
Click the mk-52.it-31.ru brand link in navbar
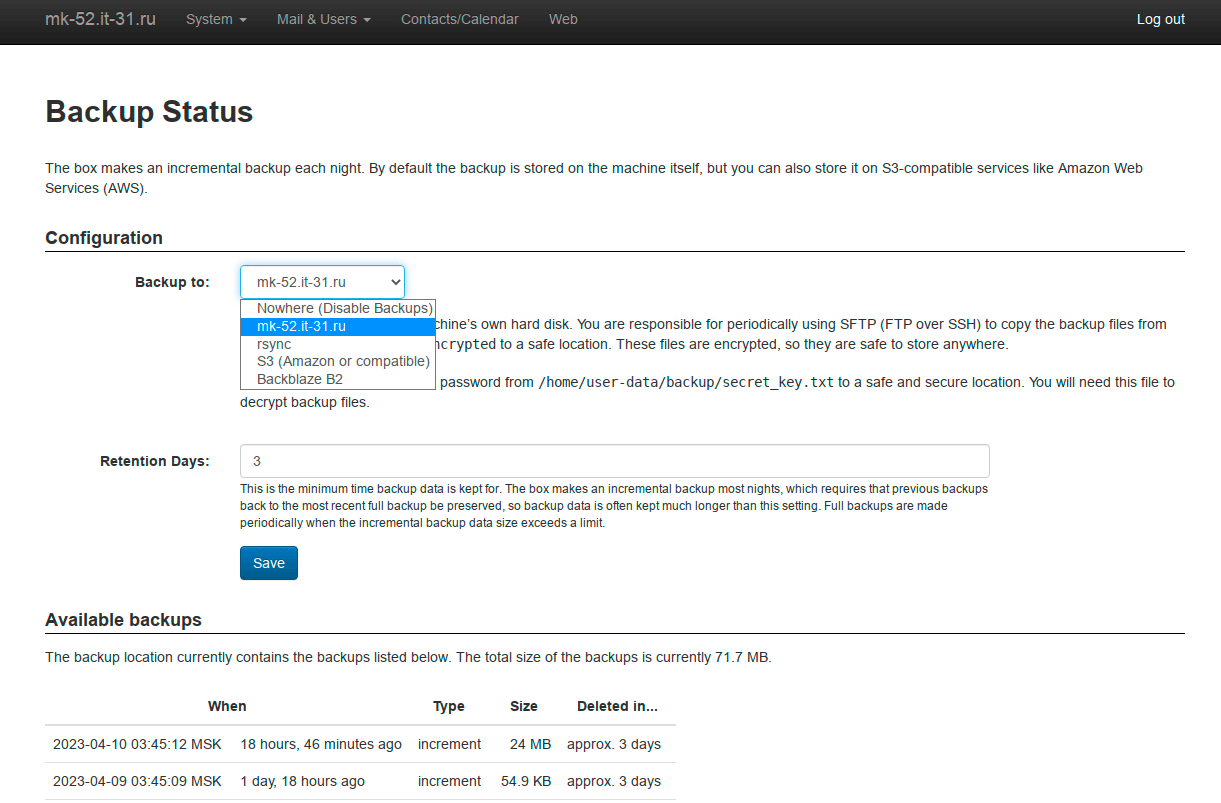pos(100,19)
